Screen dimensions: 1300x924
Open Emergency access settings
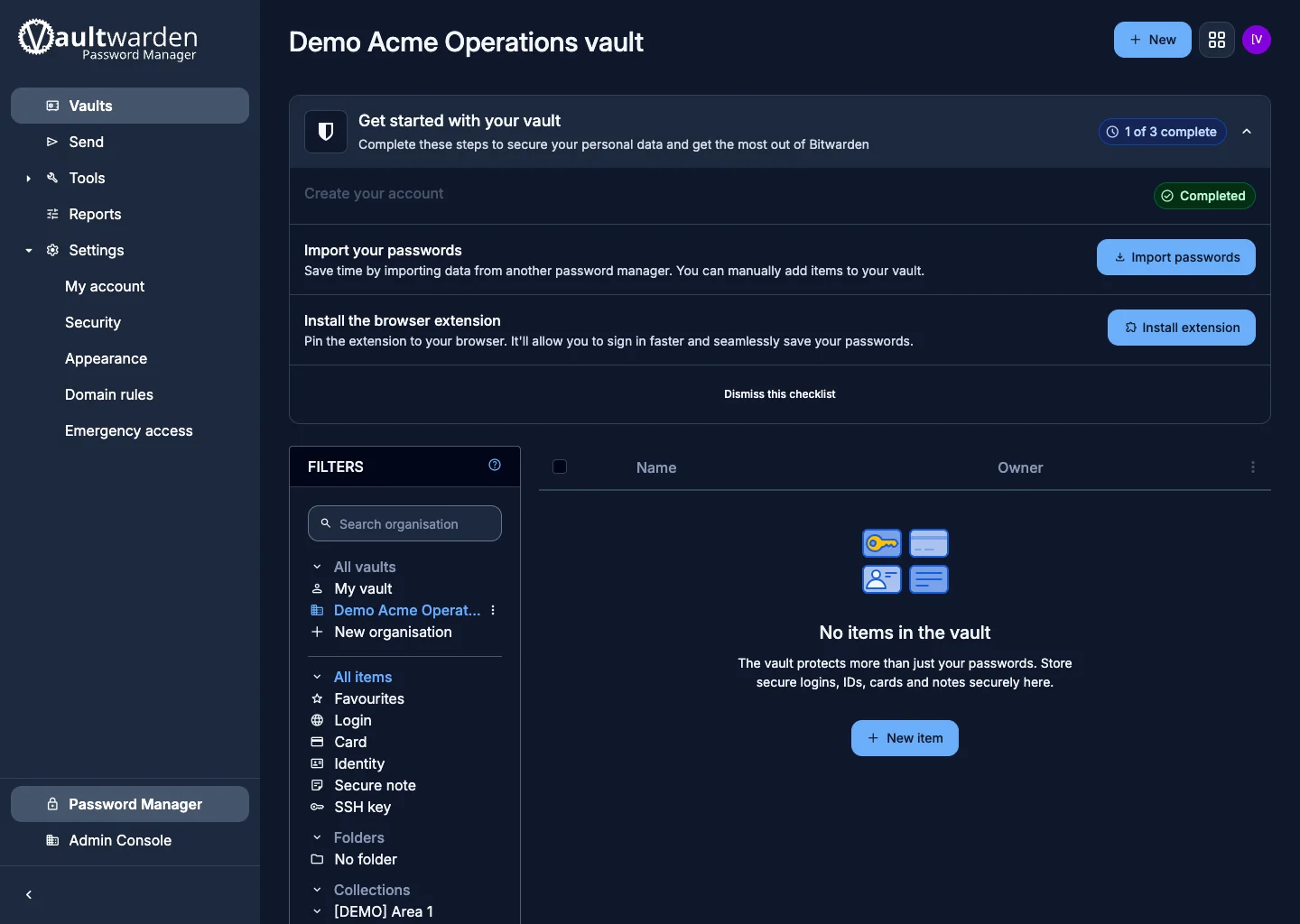[129, 430]
